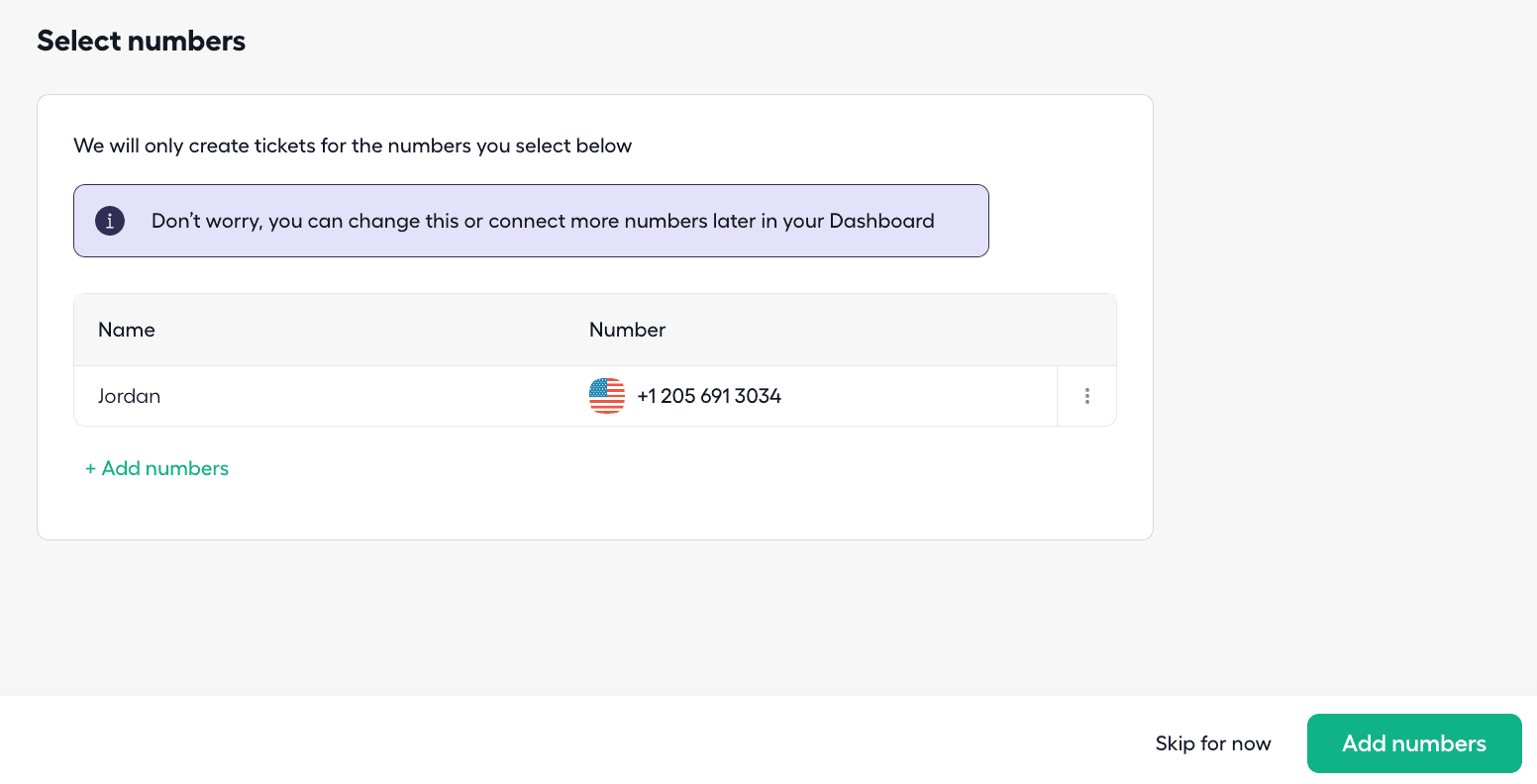The width and height of the screenshot is (1537, 784).
Task: Click the country flag in the Number column
Action: tap(606, 396)
